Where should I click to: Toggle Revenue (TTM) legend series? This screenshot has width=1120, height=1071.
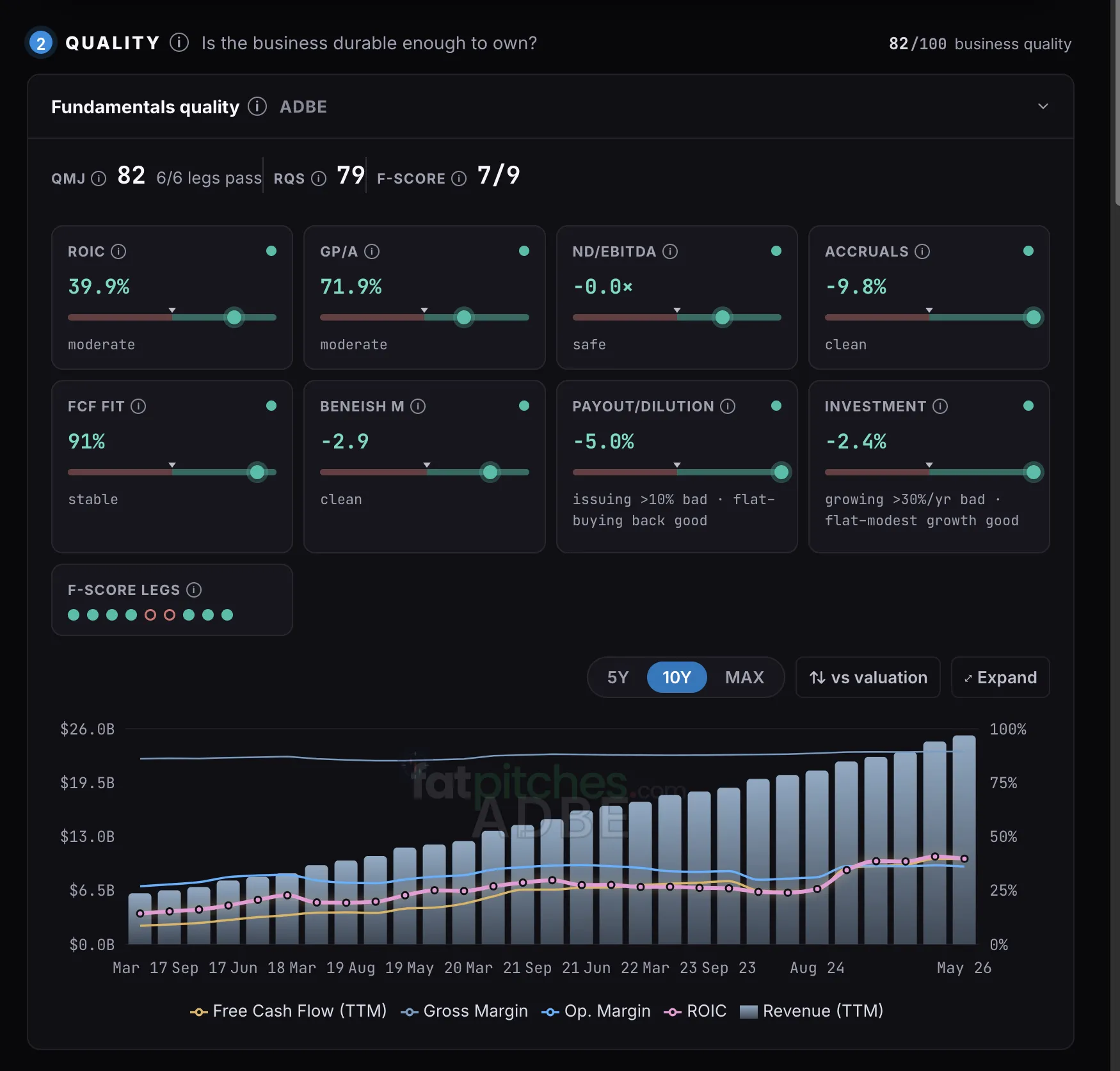(812, 1011)
